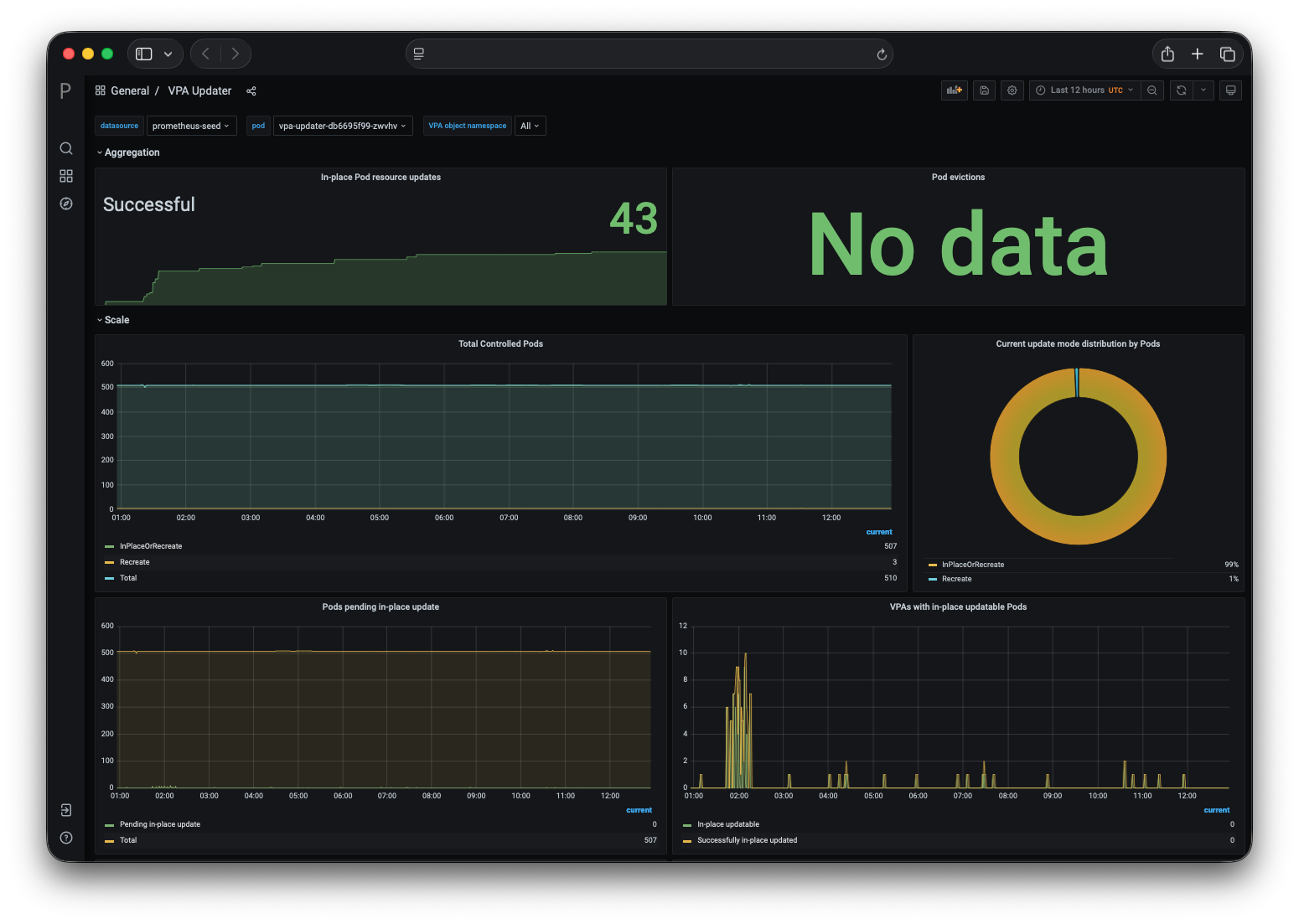
Task: Go forward in the browser
Action: (235, 54)
